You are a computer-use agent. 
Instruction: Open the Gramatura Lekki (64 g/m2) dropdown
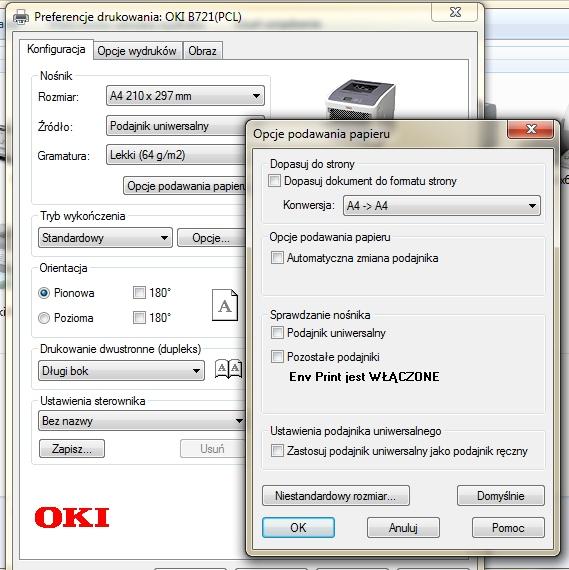tap(176, 155)
